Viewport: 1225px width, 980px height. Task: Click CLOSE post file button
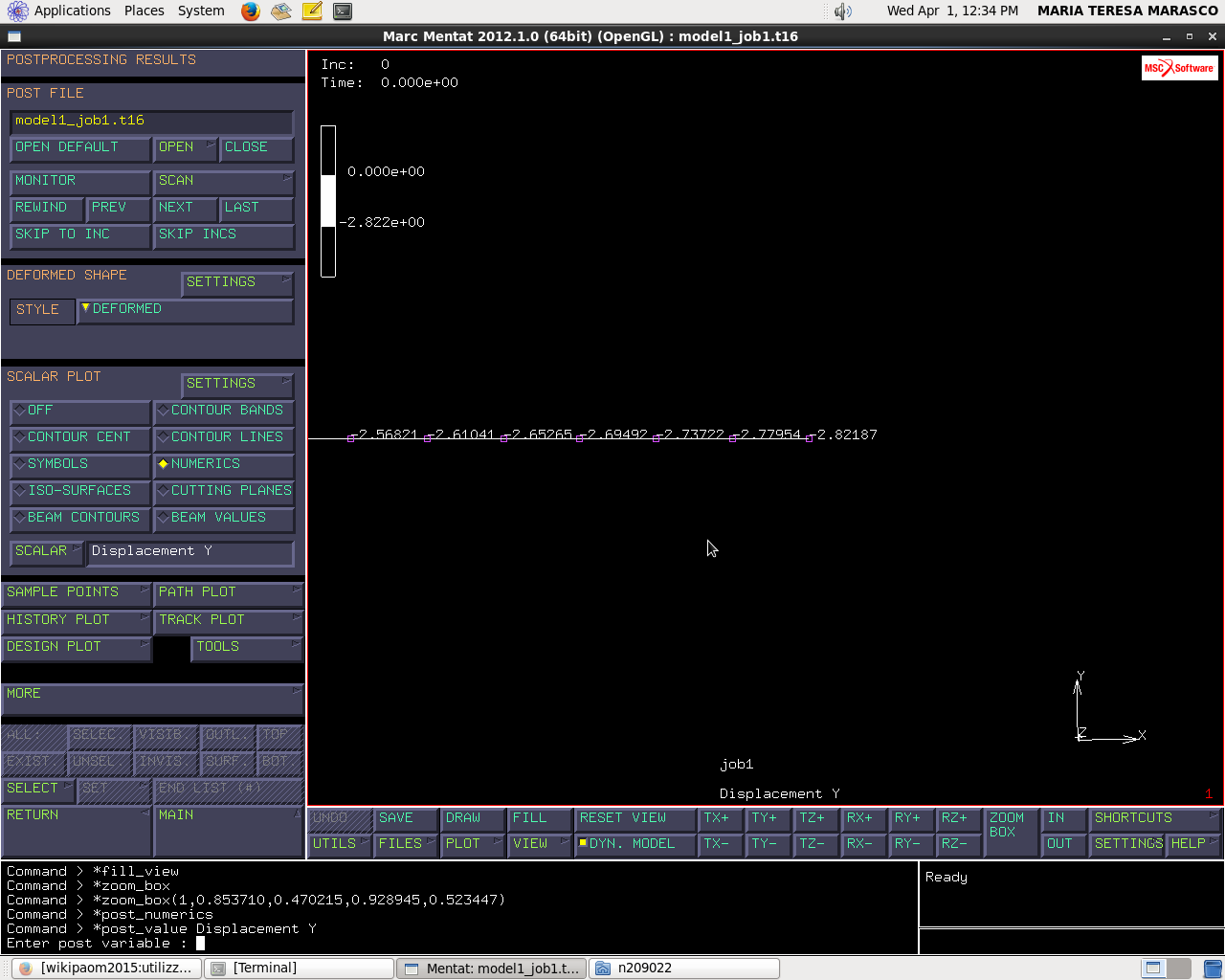coord(256,148)
